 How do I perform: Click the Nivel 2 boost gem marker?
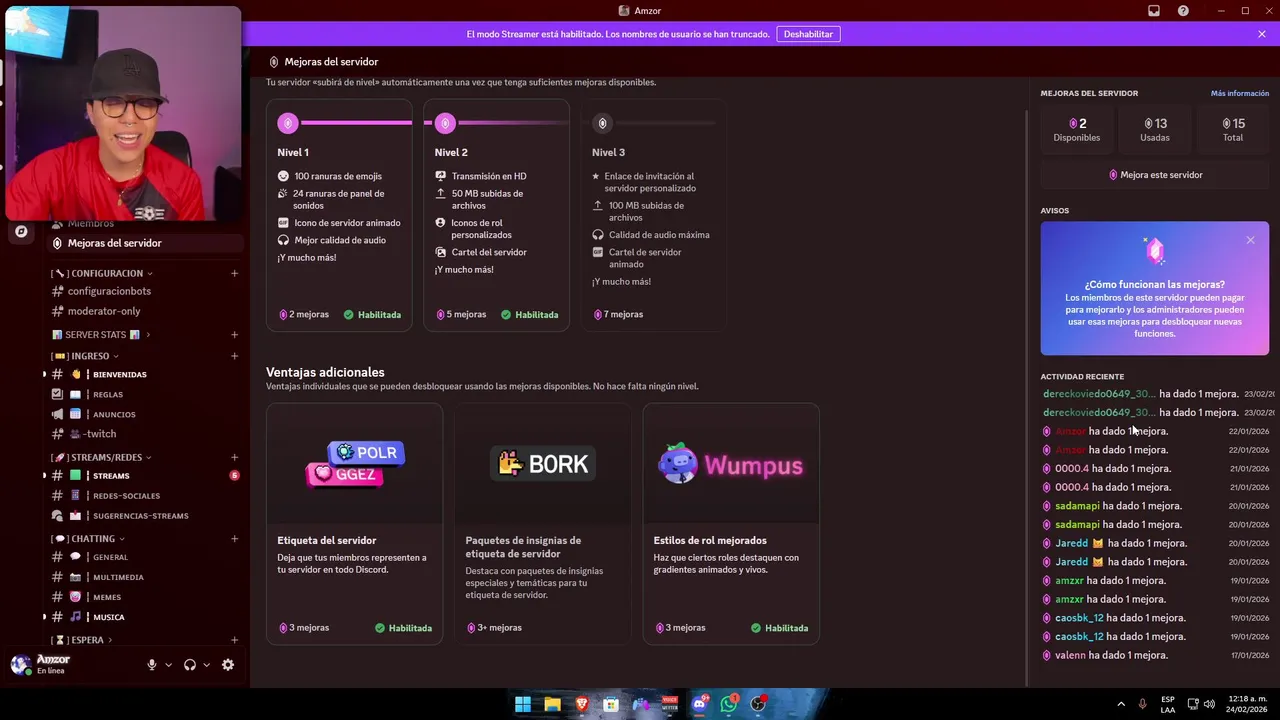(445, 123)
